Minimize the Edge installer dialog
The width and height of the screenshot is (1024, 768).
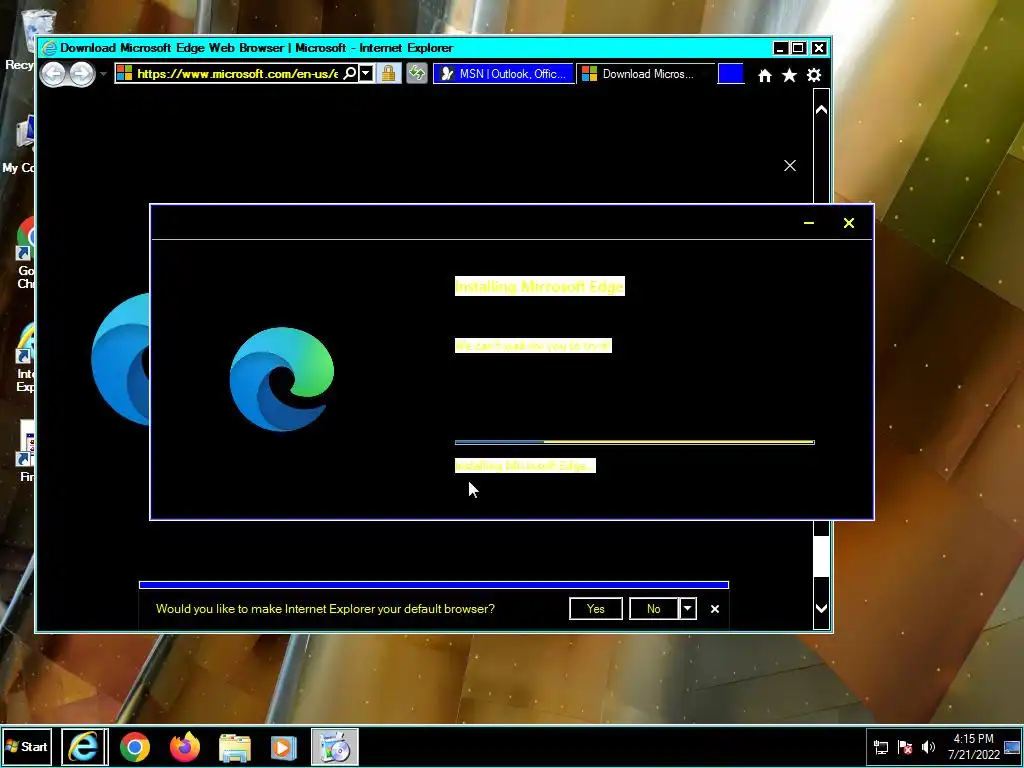point(809,223)
